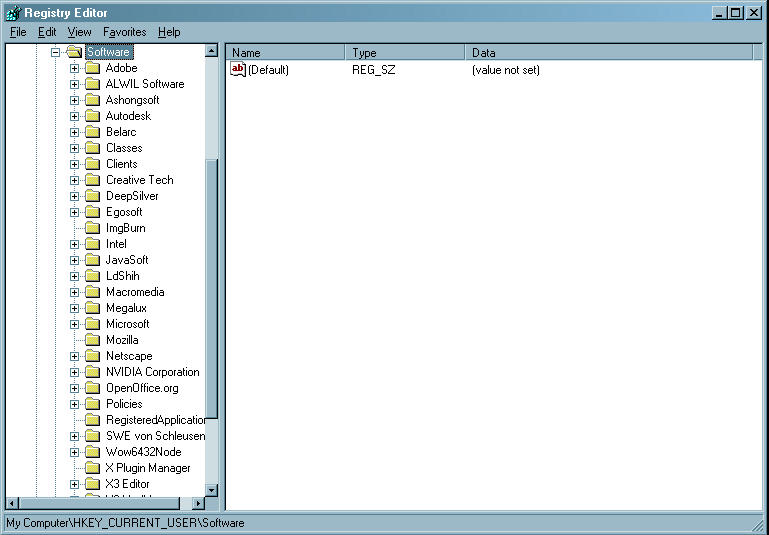Viewport: 769px width, 535px height.
Task: Expand the Wow6432Node key
Action: point(75,452)
